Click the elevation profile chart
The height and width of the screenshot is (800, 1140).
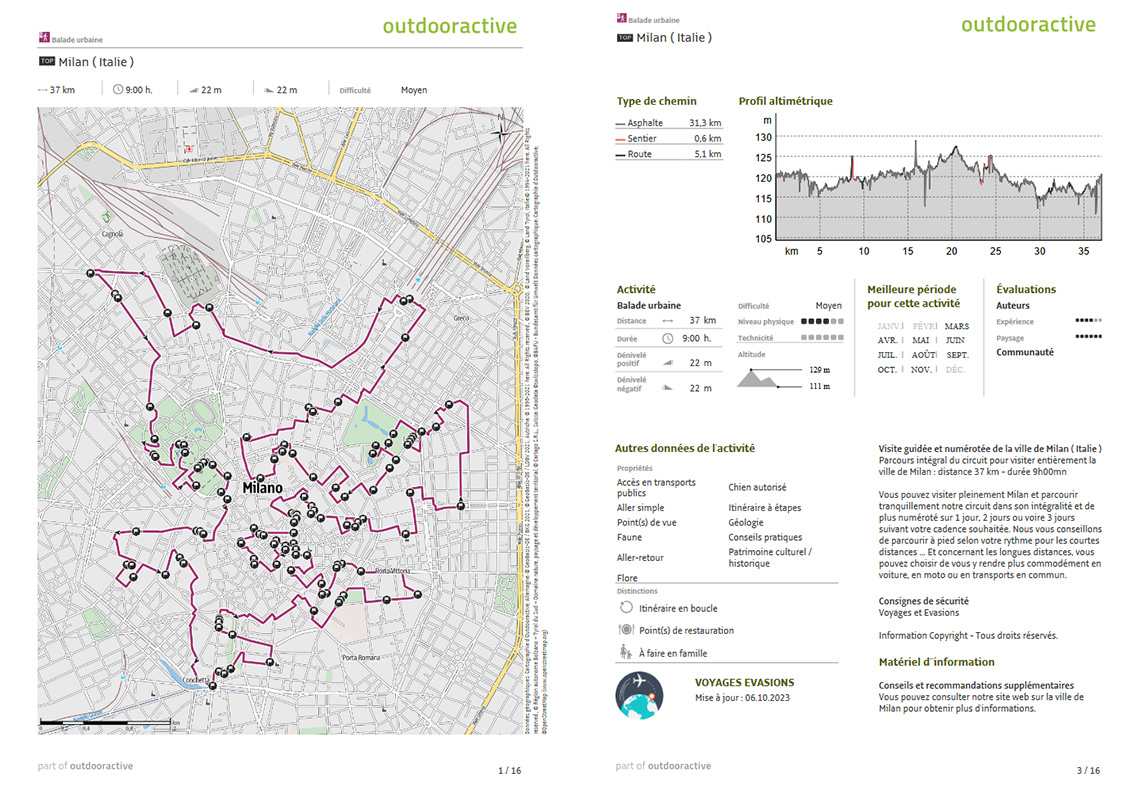click(939, 188)
